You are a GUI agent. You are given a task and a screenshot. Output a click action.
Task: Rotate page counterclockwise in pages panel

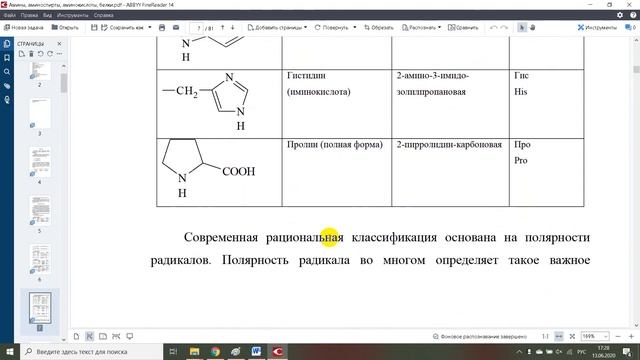[40, 54]
